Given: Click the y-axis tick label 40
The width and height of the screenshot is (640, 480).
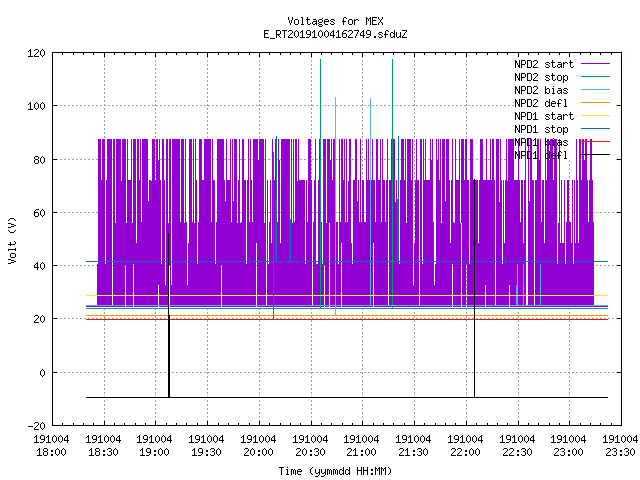Looking at the screenshot, I should tap(39, 266).
